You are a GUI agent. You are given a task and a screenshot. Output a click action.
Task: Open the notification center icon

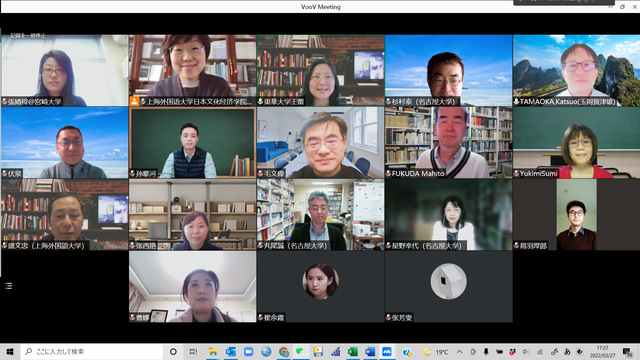pos(627,351)
